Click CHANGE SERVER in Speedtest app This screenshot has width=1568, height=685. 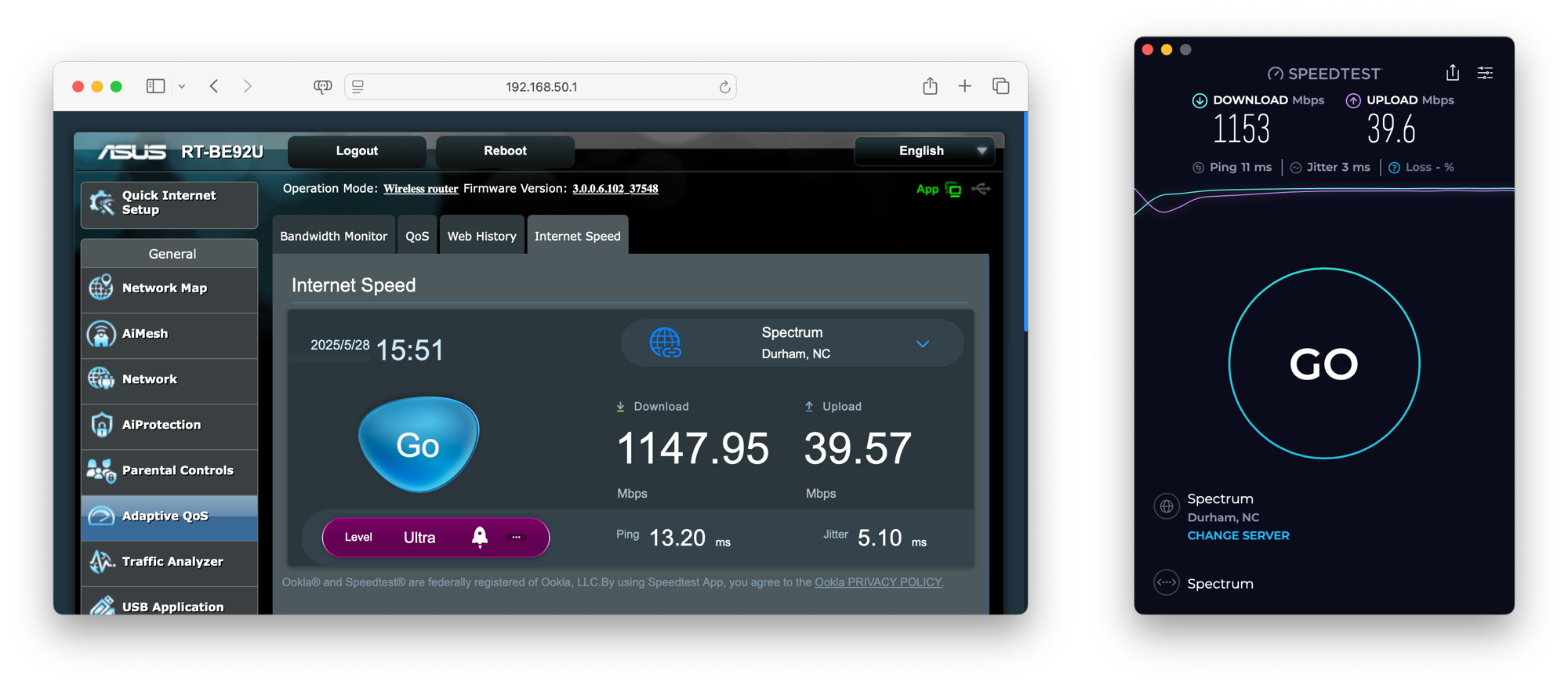coord(1238,535)
